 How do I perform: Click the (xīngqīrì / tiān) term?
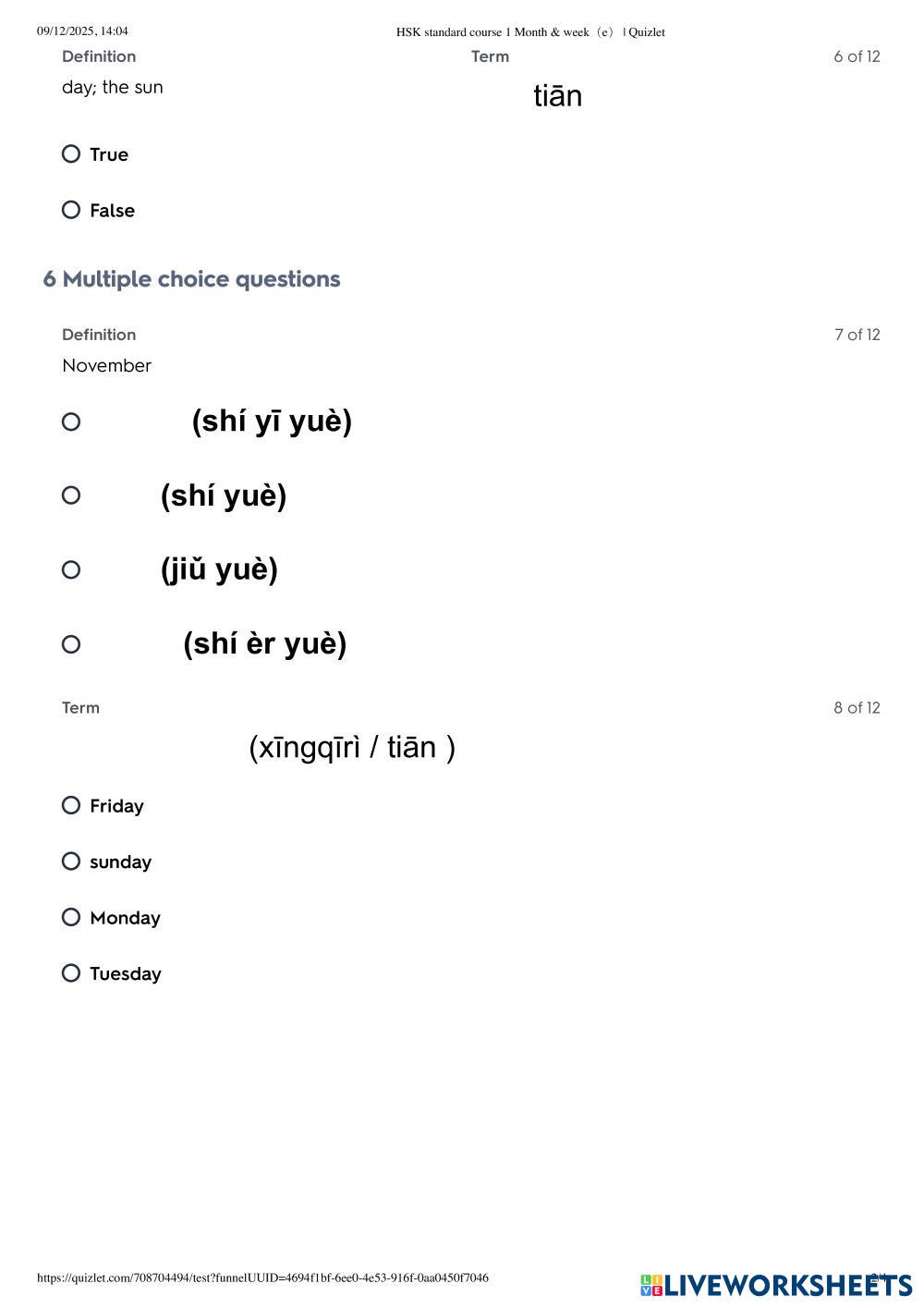click(x=352, y=747)
